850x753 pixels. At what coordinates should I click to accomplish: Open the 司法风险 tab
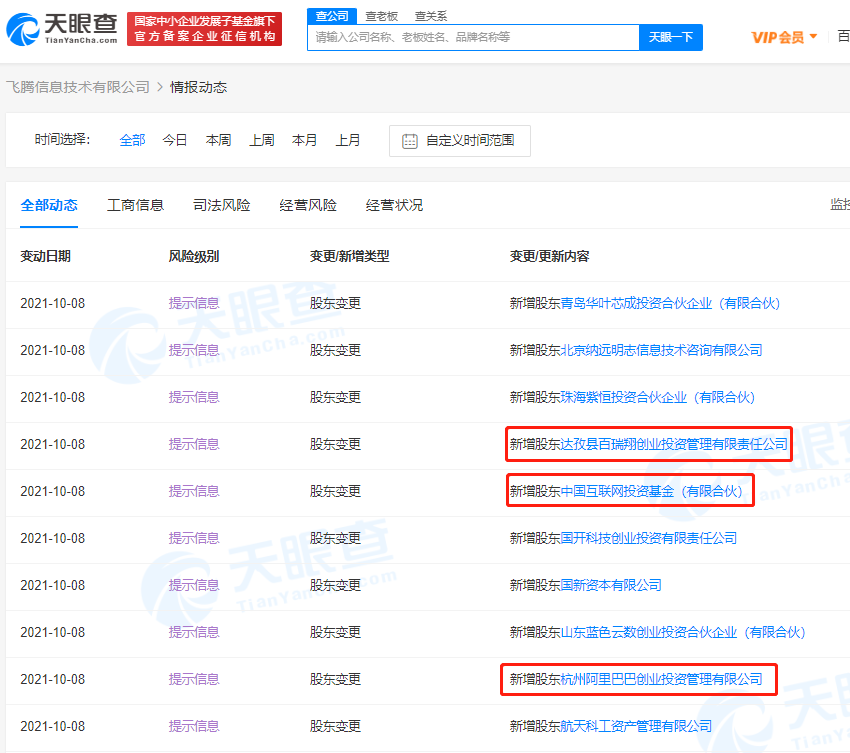click(222, 205)
